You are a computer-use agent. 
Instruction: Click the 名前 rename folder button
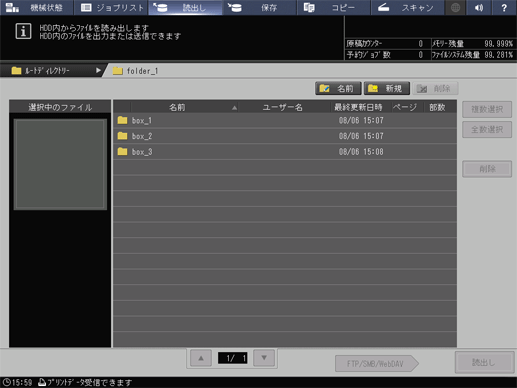click(x=338, y=88)
